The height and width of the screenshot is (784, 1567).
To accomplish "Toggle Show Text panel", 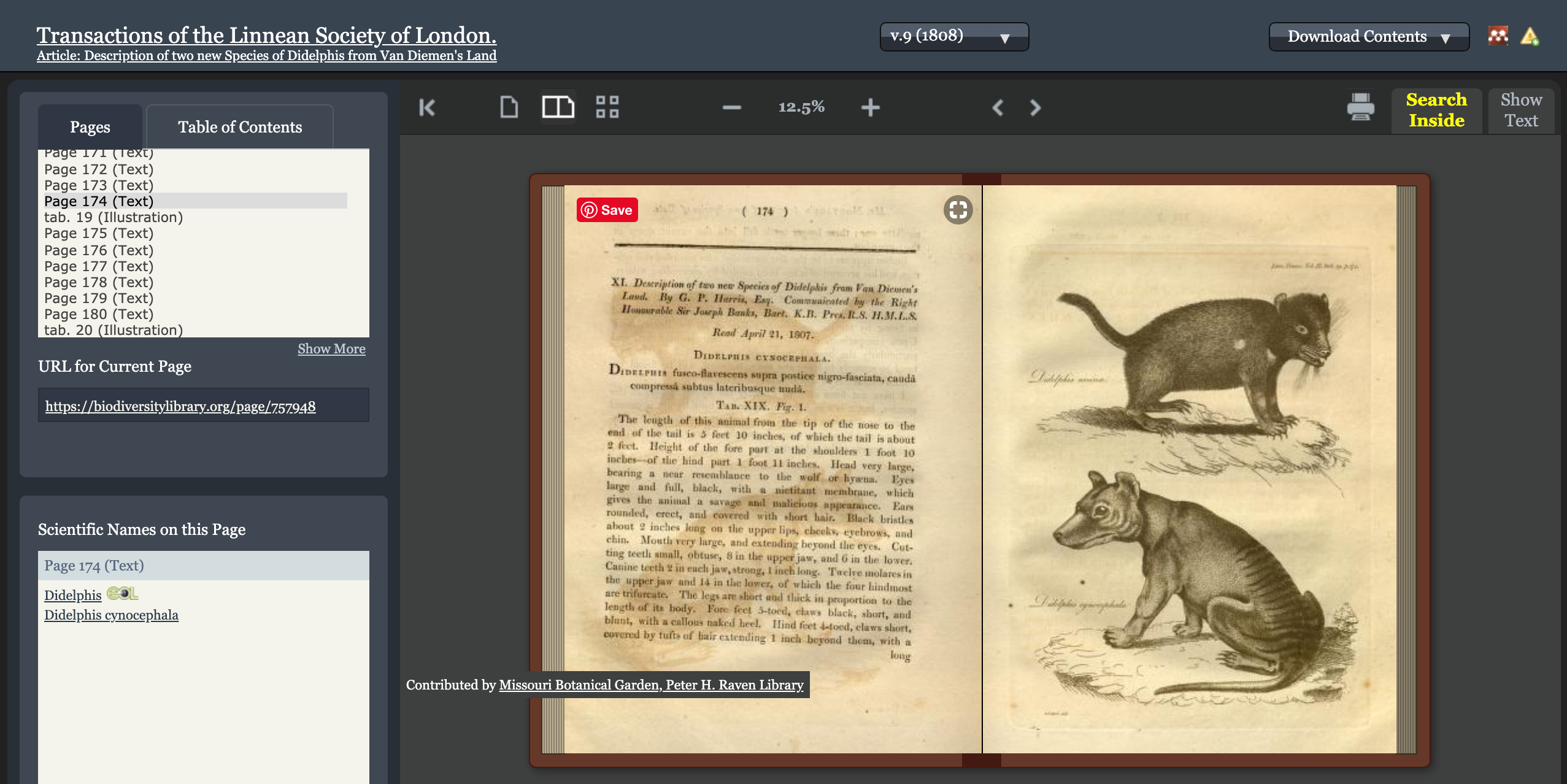I will [1520, 110].
